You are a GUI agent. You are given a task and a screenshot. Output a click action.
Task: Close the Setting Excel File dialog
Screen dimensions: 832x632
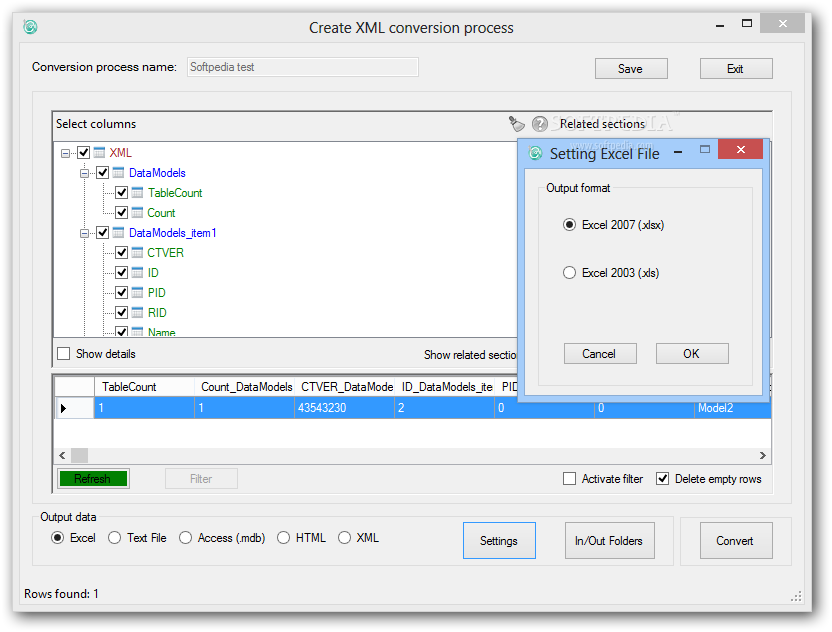(741, 149)
